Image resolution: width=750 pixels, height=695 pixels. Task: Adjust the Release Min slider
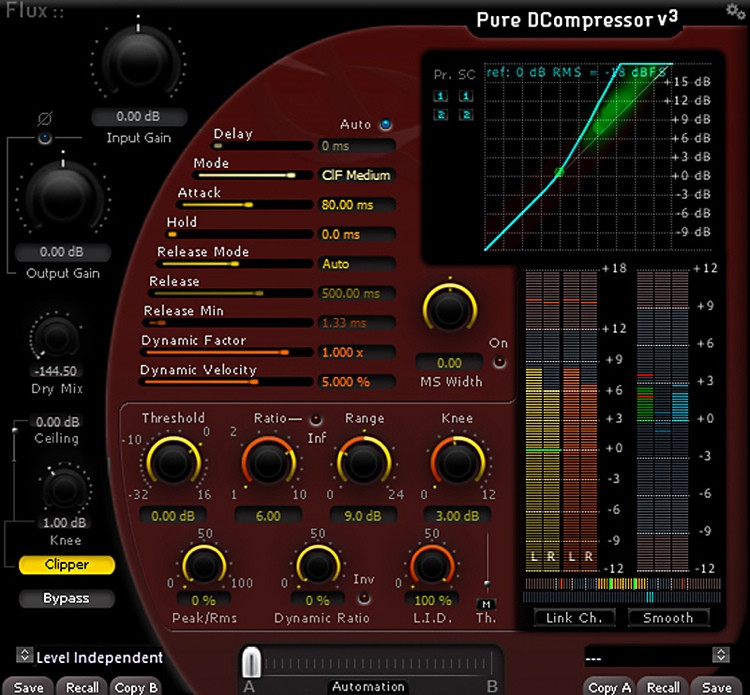pos(229,323)
